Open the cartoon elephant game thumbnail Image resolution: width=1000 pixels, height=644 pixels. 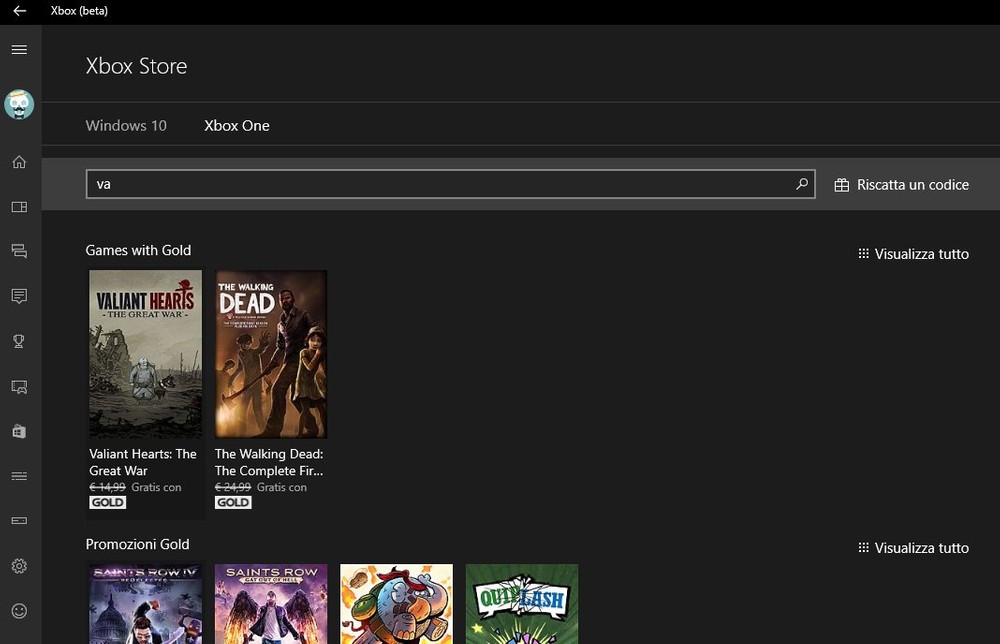[397, 604]
